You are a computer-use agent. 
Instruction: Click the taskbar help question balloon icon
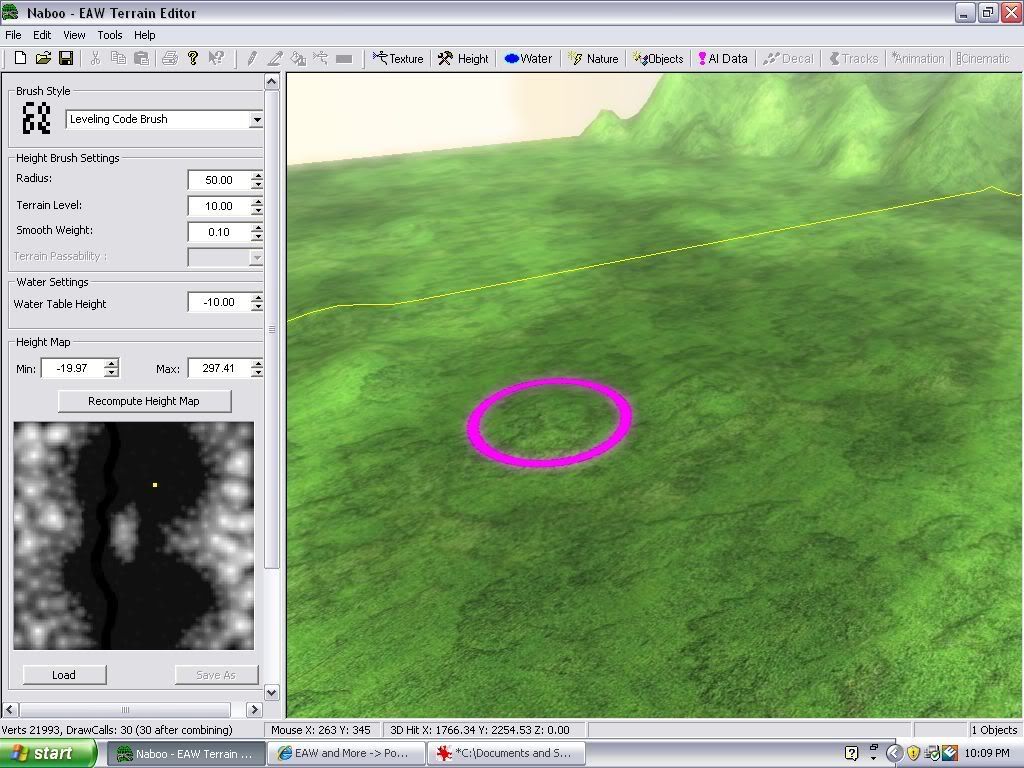click(x=852, y=754)
